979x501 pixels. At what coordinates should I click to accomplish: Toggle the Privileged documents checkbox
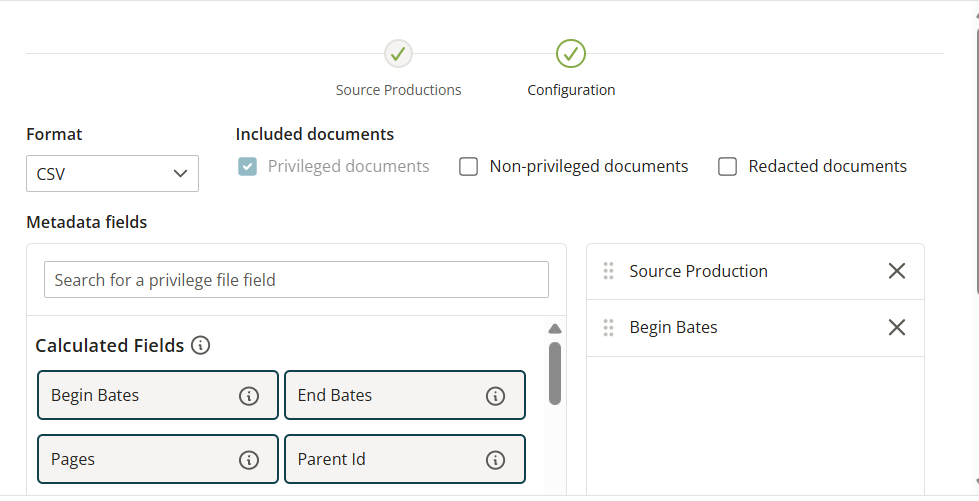click(x=247, y=167)
